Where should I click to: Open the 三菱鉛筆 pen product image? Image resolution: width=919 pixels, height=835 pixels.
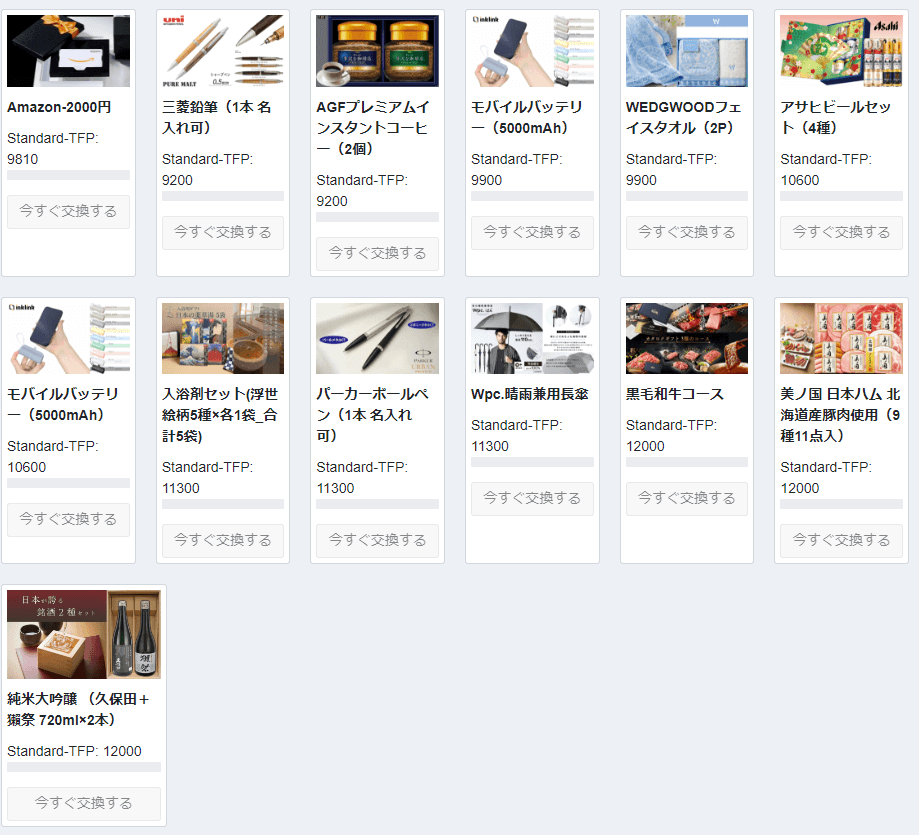(223, 51)
